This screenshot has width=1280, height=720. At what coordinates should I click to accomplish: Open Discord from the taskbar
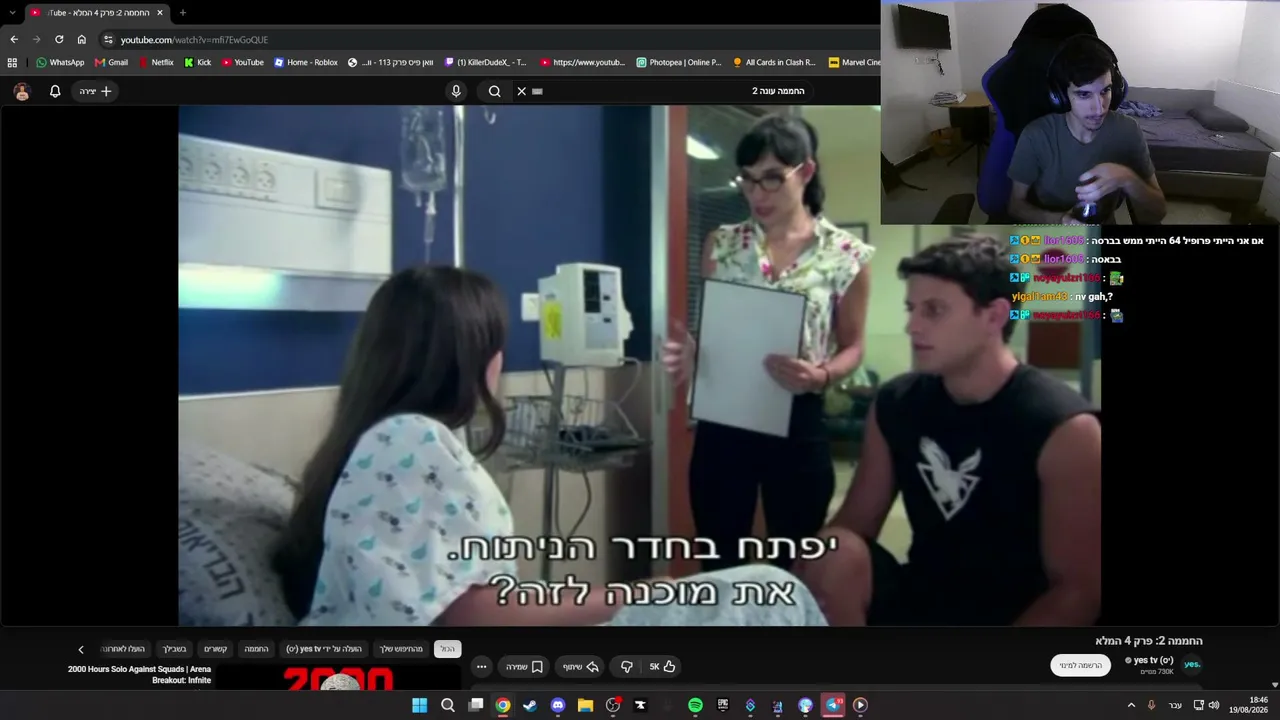click(x=558, y=705)
